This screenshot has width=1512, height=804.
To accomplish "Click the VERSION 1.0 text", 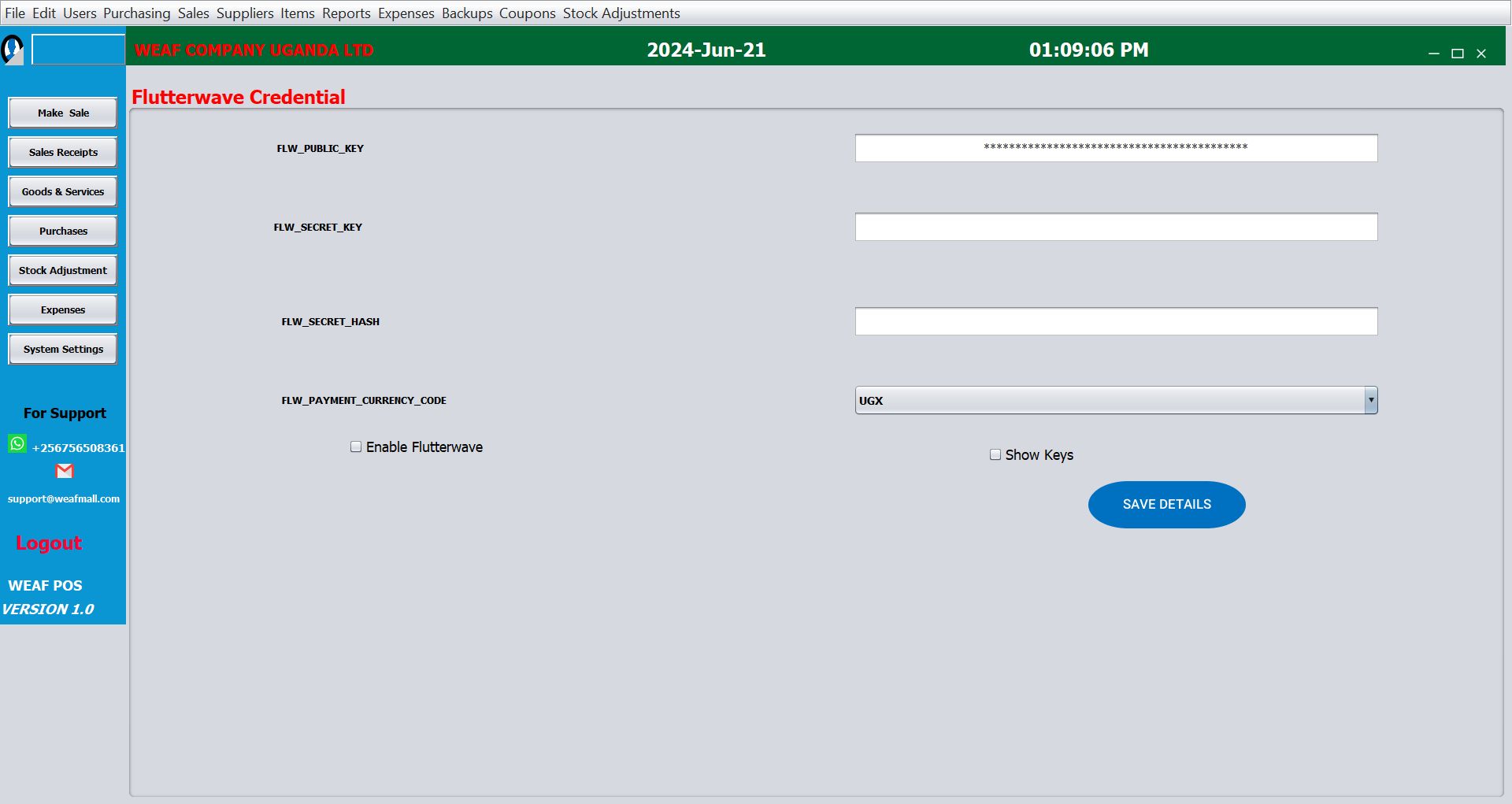I will click(47, 609).
